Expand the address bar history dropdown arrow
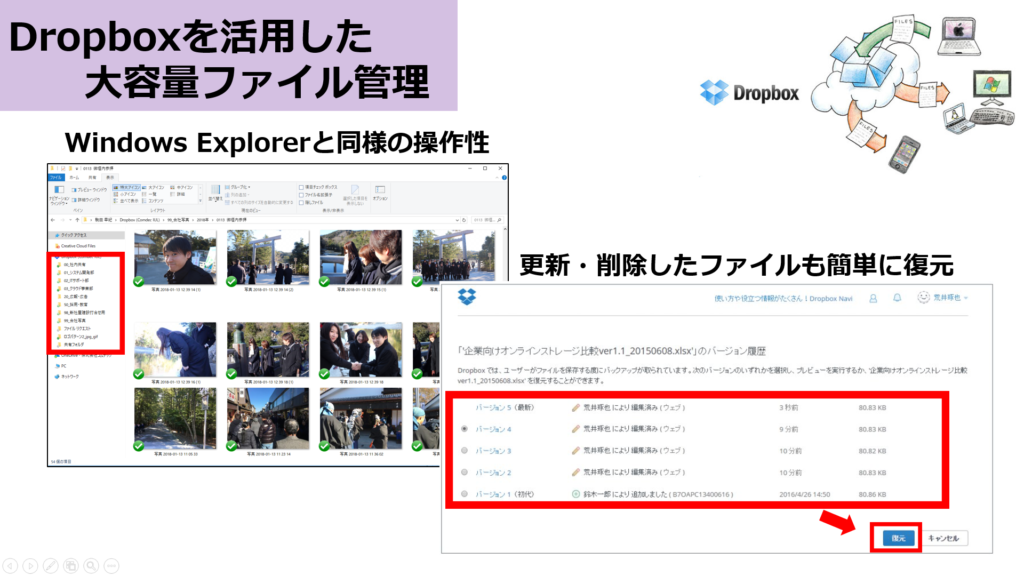Viewport: 1024px width, 576px height. point(456,220)
